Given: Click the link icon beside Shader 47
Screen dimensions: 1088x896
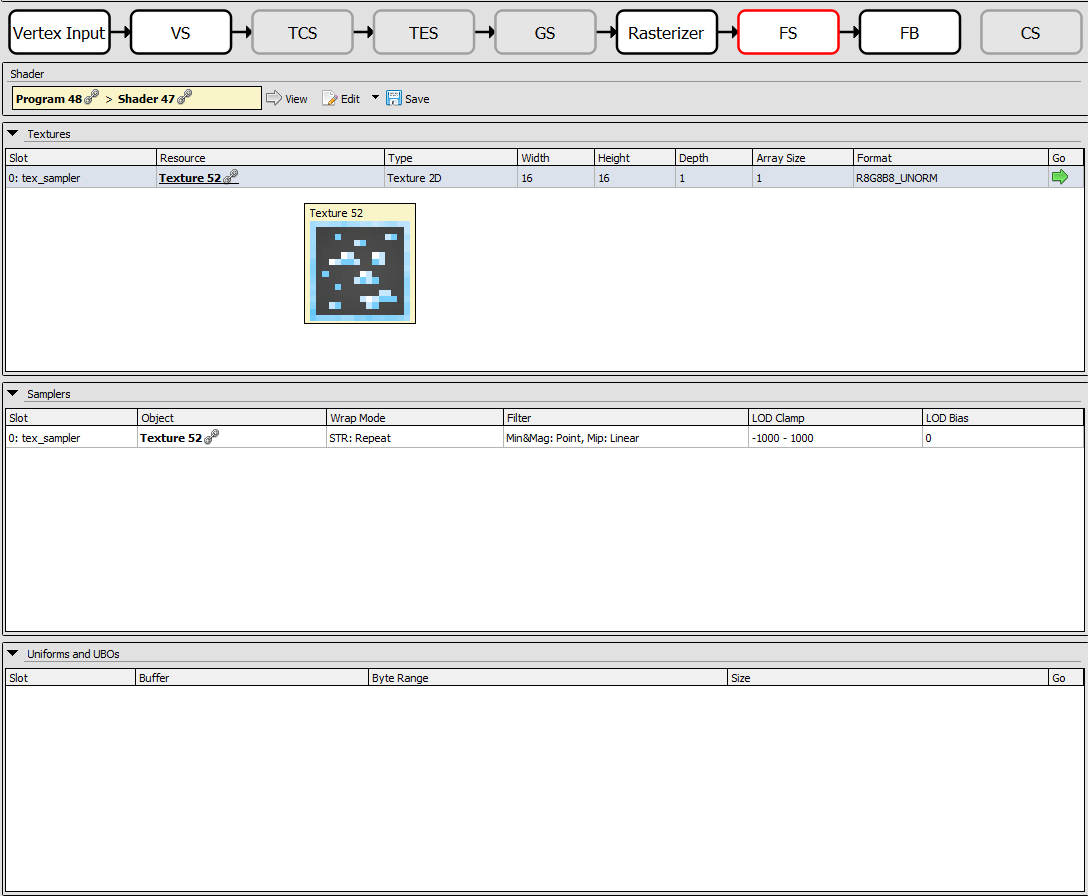Looking at the screenshot, I should [x=185, y=97].
